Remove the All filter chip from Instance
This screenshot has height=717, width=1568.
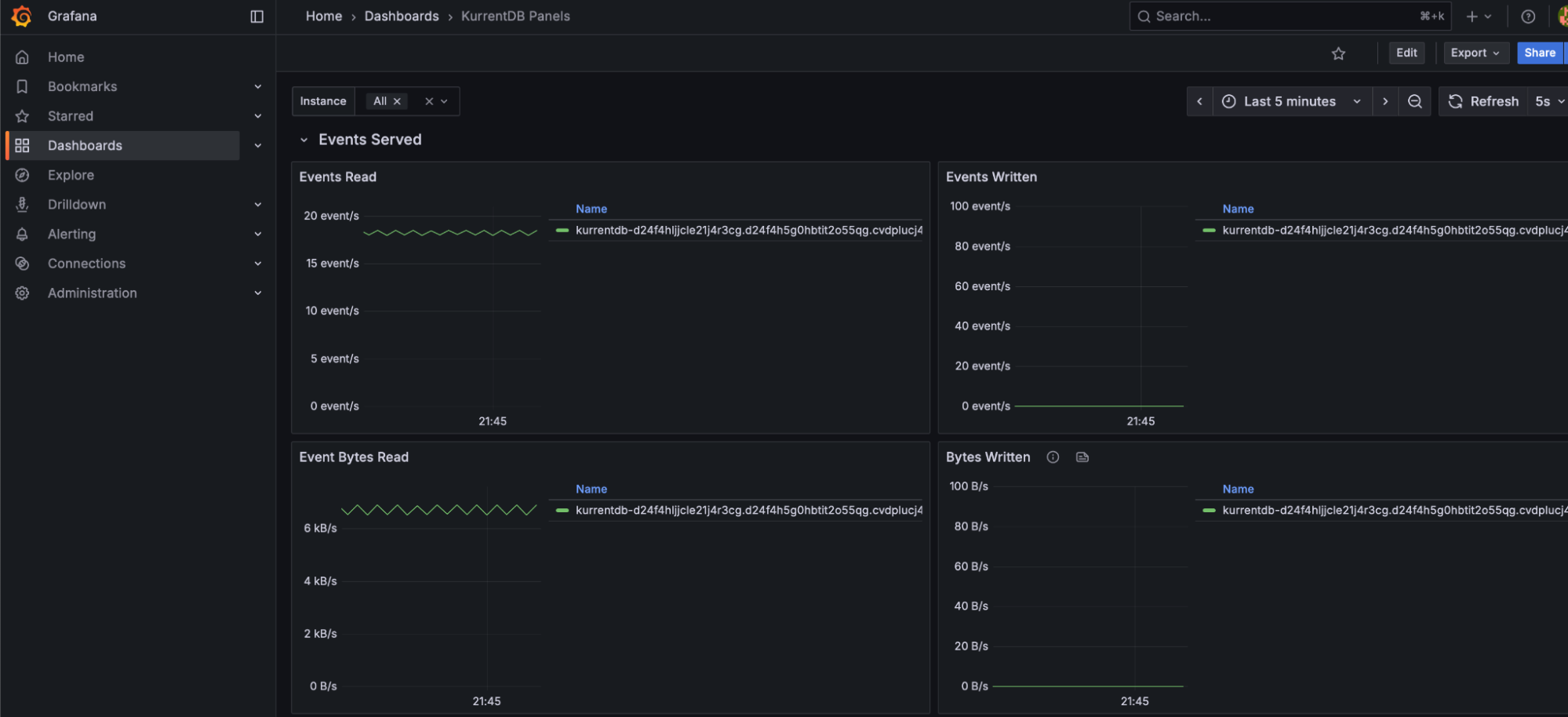pos(398,100)
